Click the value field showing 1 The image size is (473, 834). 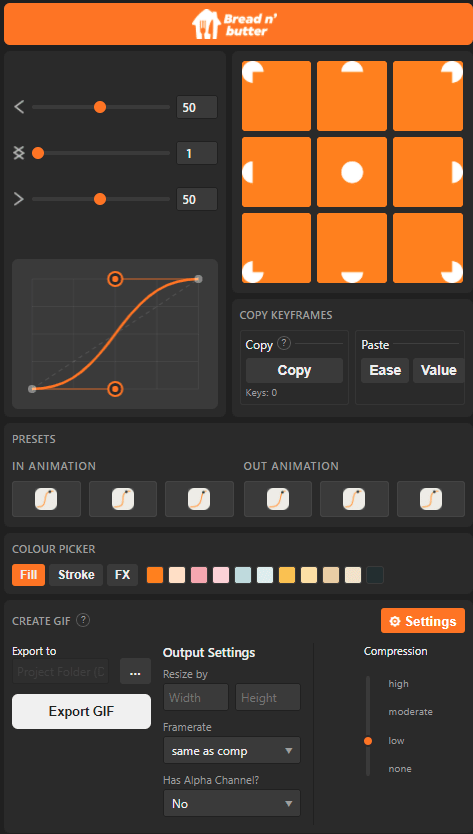[197, 153]
